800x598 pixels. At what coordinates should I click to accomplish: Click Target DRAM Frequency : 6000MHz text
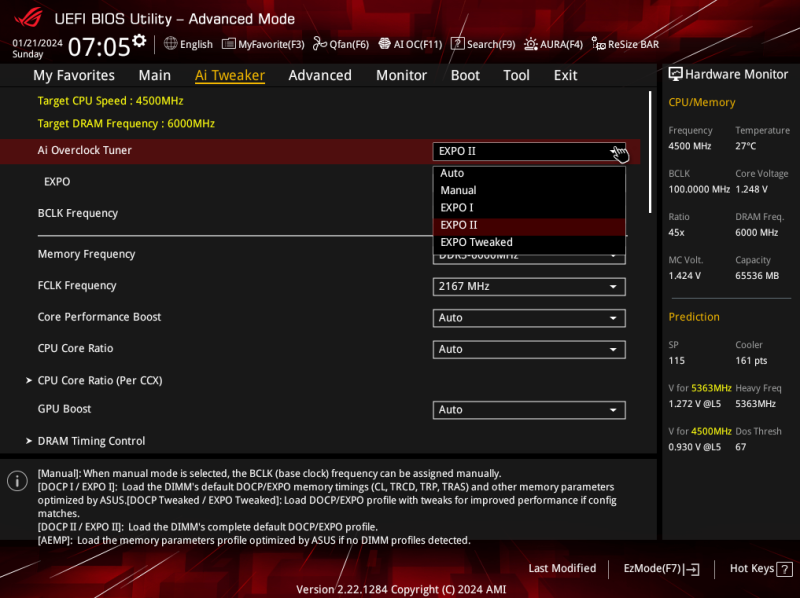(127, 124)
